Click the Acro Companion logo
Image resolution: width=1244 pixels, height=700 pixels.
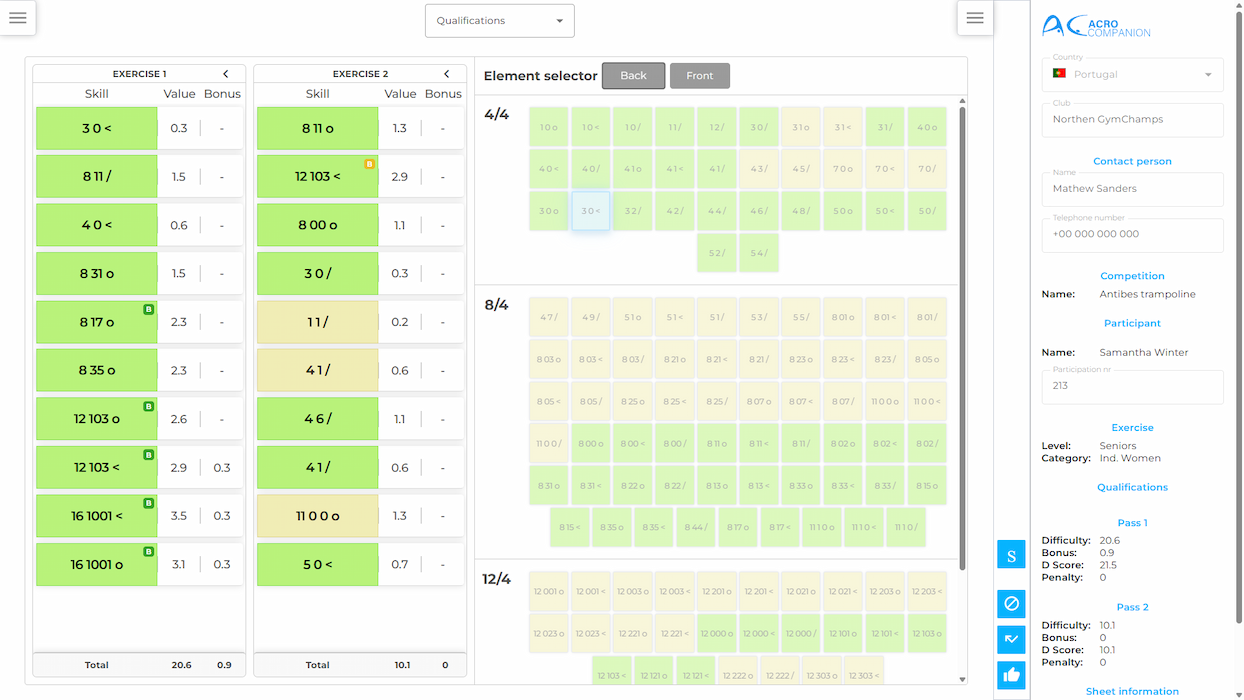(x=1096, y=26)
